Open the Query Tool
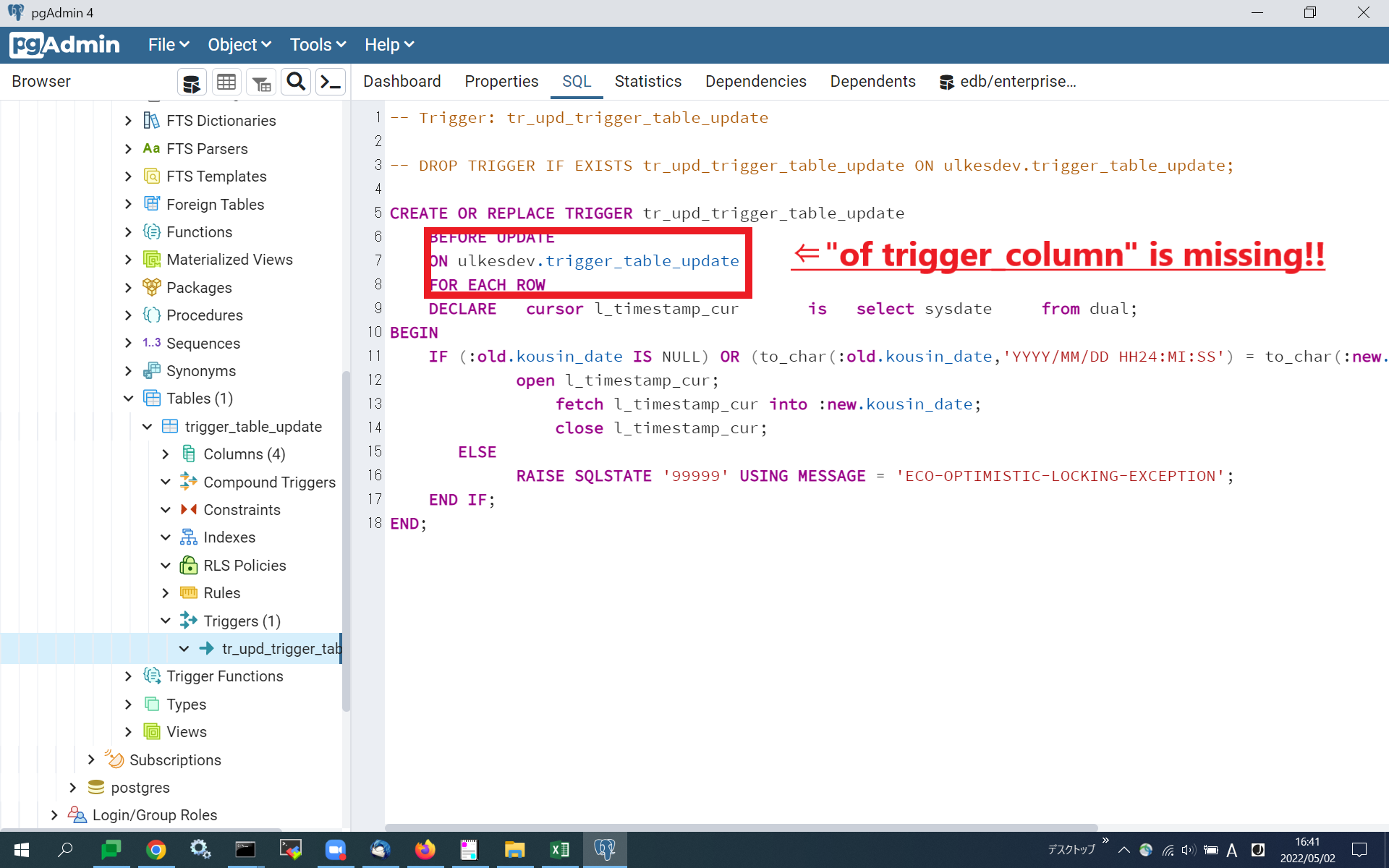Viewport: 1389px width, 868px height. pos(192,81)
